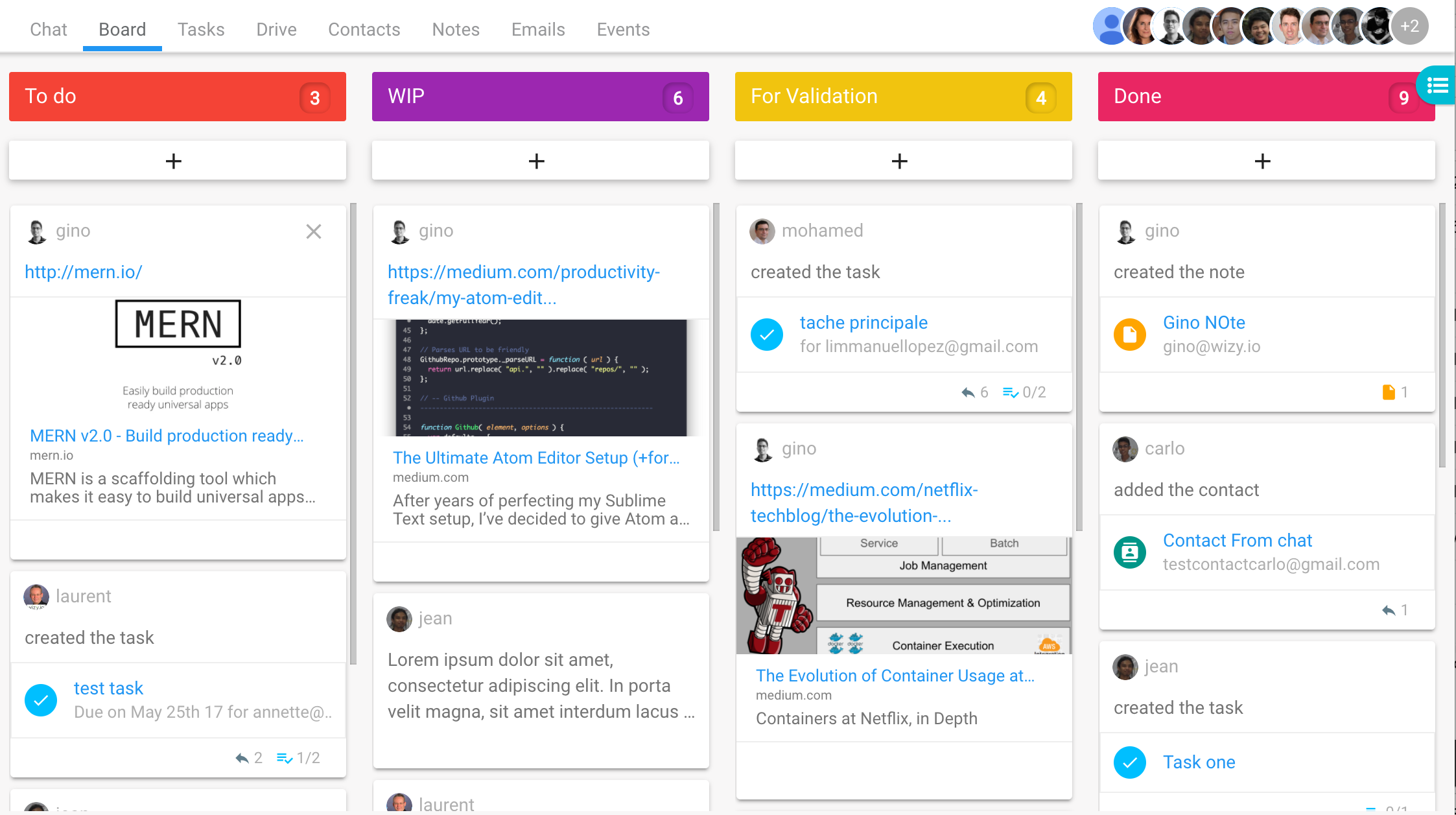Switch to the Tasks tab
The width and height of the screenshot is (1456, 815).
click(x=201, y=29)
